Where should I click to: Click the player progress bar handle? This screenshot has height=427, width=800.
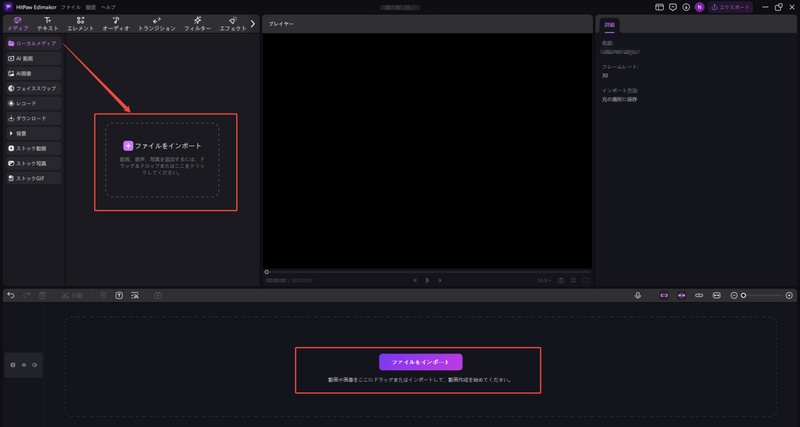click(x=266, y=272)
